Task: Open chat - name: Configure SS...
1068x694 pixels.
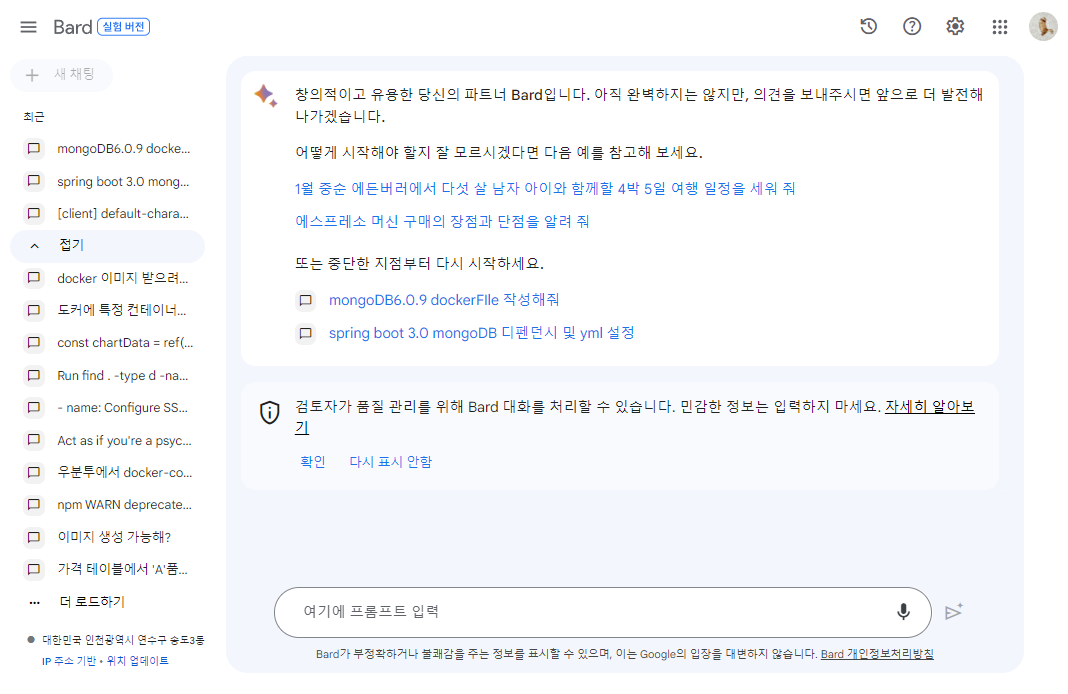Action: (108, 407)
